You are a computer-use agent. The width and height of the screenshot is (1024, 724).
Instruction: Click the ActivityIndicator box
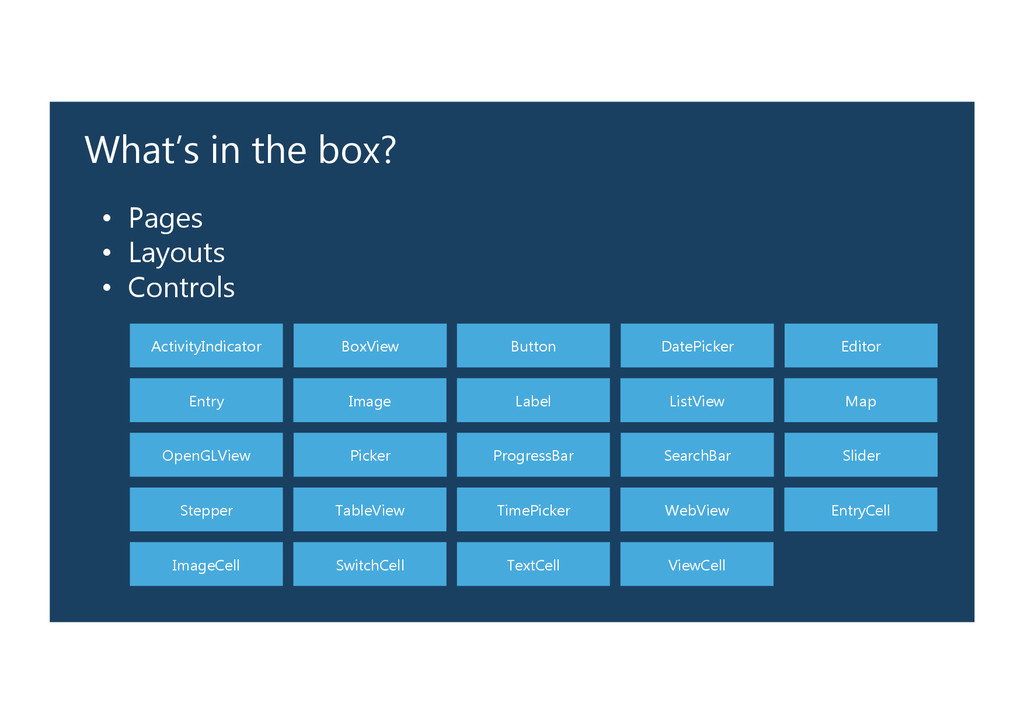(x=206, y=345)
